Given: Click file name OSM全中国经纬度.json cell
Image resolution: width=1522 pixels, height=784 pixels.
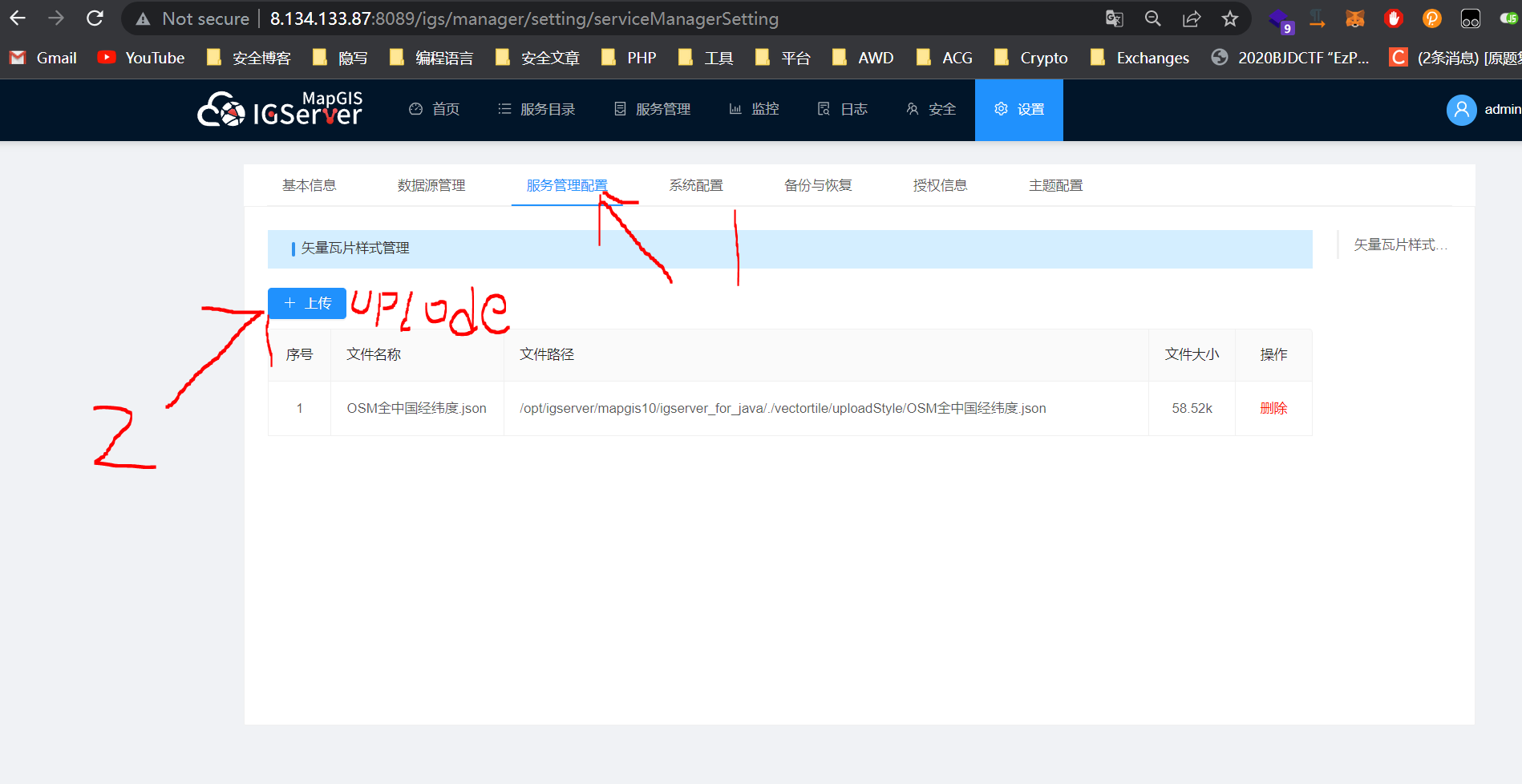Looking at the screenshot, I should [416, 408].
